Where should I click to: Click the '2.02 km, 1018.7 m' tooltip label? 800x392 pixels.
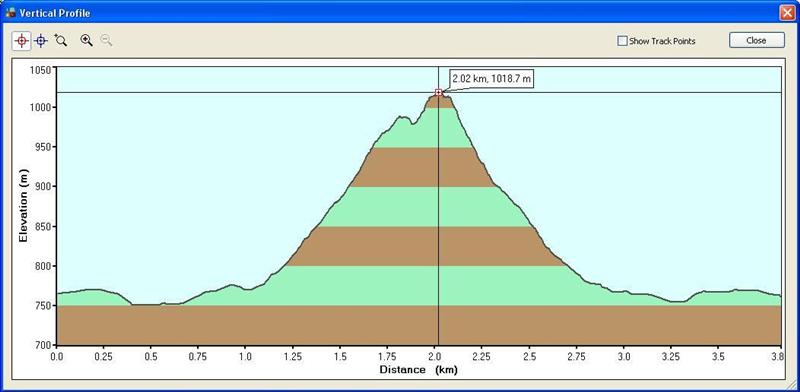(491, 79)
